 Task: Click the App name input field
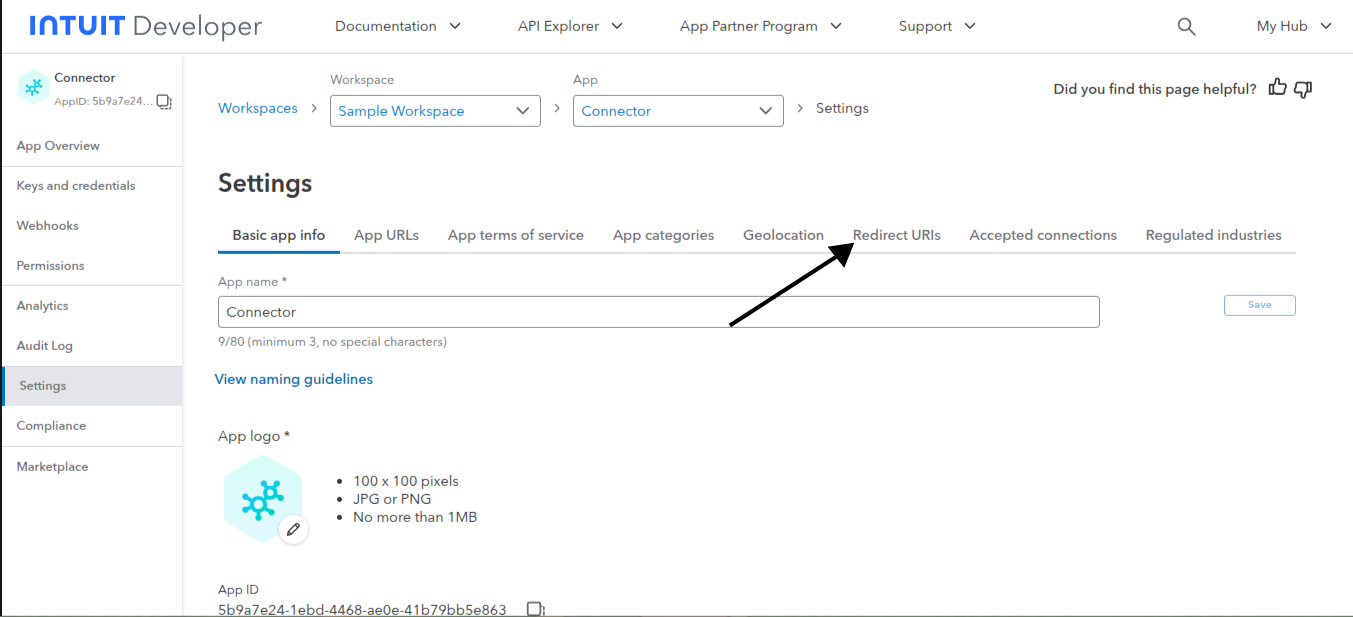[658, 312]
